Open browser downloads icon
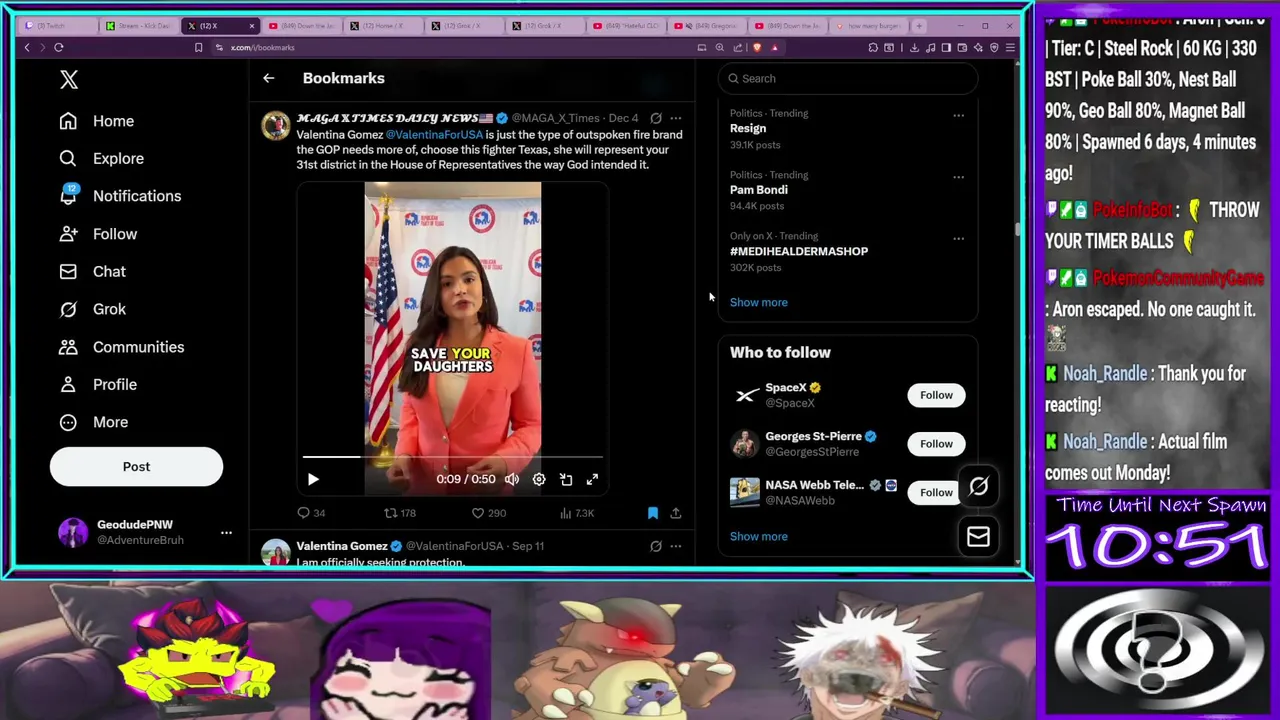This screenshot has height=720, width=1280. click(x=915, y=47)
